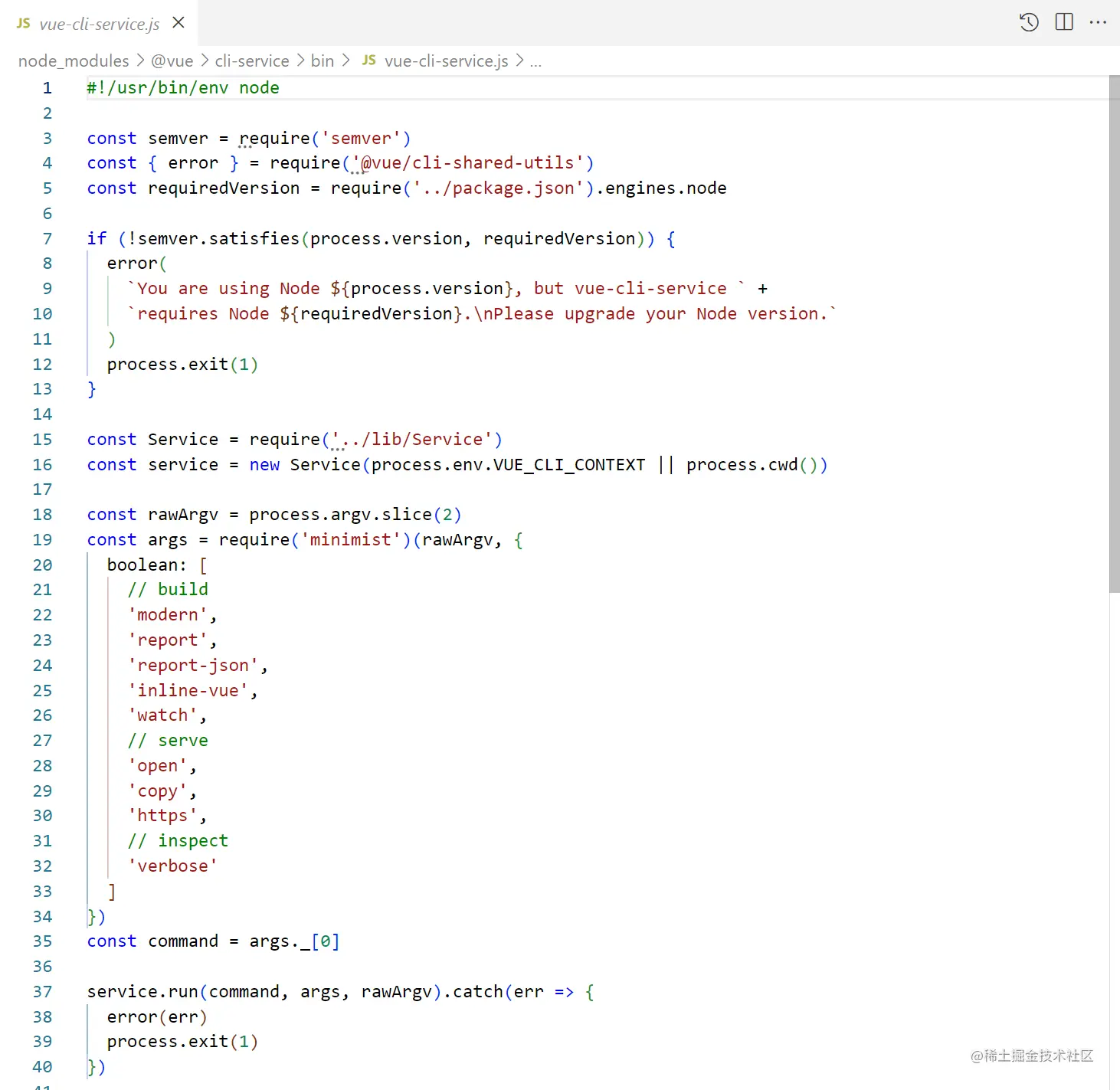The image size is (1120, 1090).
Task: Click the 'watch' string on line 26
Action: point(162,715)
